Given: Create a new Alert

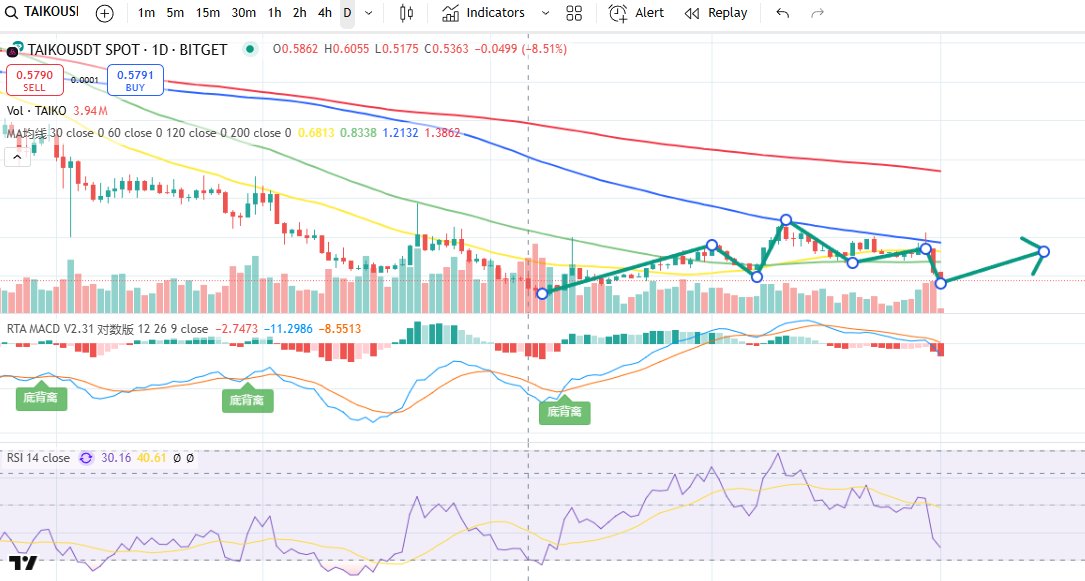Looking at the screenshot, I should click(x=636, y=12).
